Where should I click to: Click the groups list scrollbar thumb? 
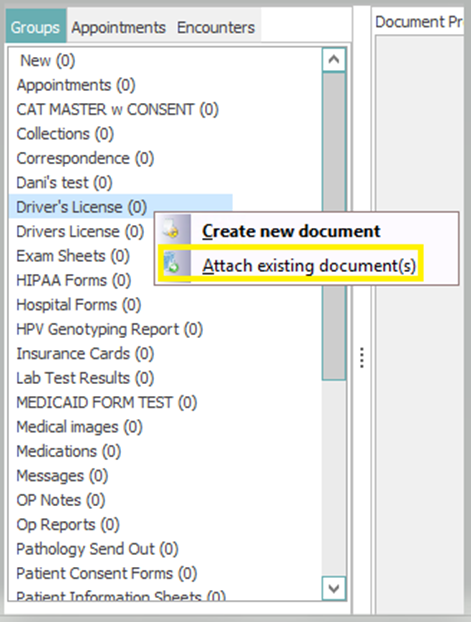coord(334,226)
